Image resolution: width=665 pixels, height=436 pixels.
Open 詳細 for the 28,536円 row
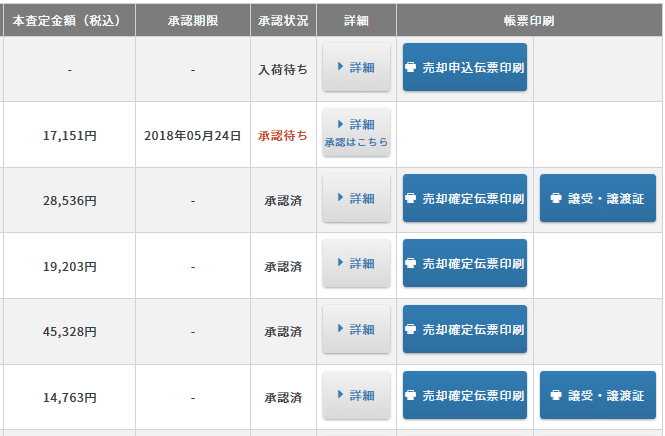[356, 198]
